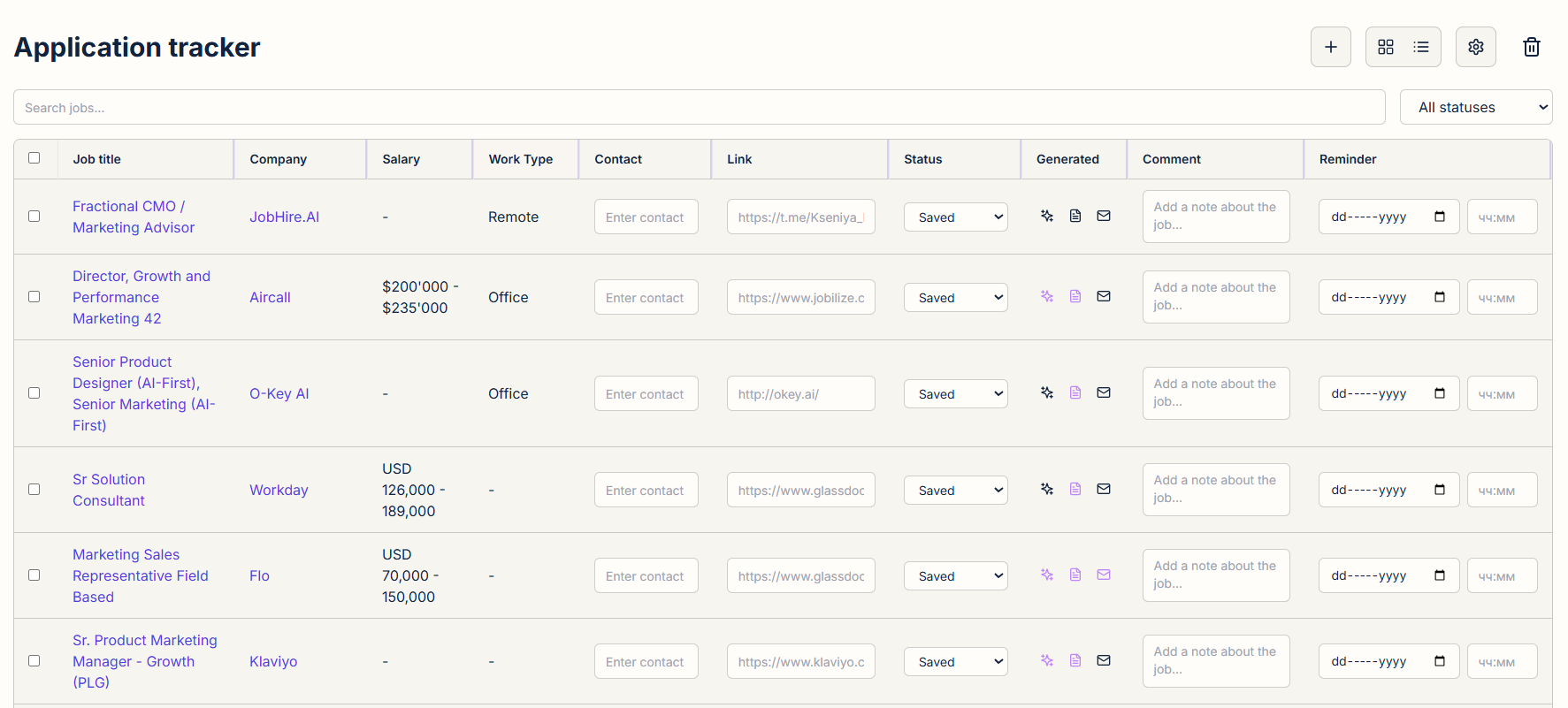Open the settings gear

coord(1475,47)
